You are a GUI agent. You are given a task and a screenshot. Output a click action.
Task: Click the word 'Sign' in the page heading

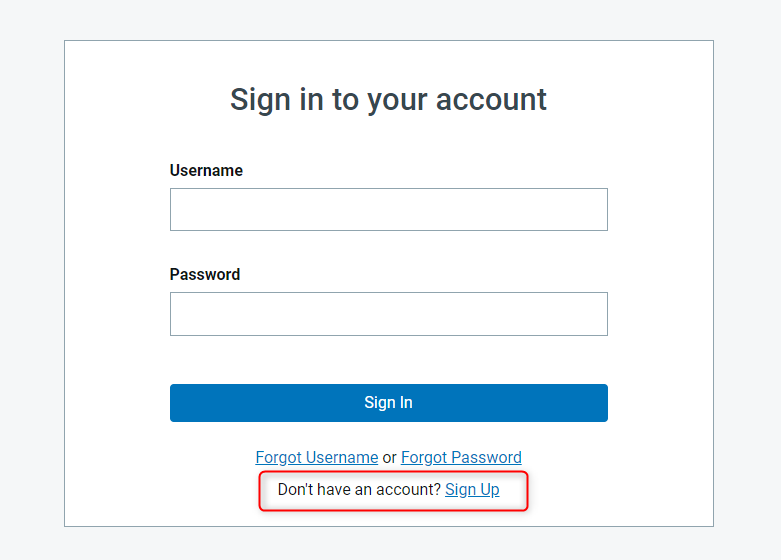pos(258,100)
